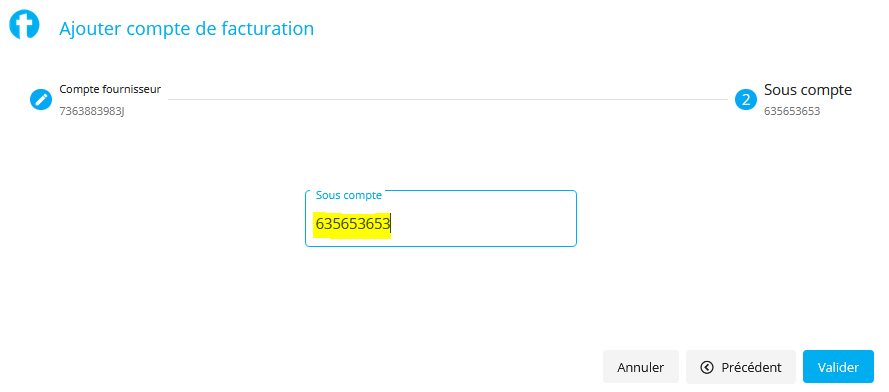Go back using the Précédent button label
Viewport: 889px width, 392px height.
tap(751, 367)
